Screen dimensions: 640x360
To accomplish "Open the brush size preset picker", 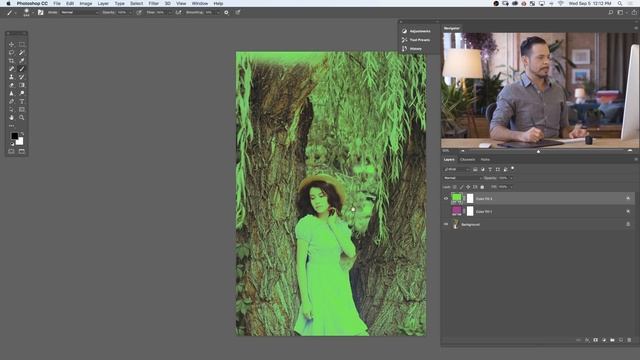I will click(27, 13).
